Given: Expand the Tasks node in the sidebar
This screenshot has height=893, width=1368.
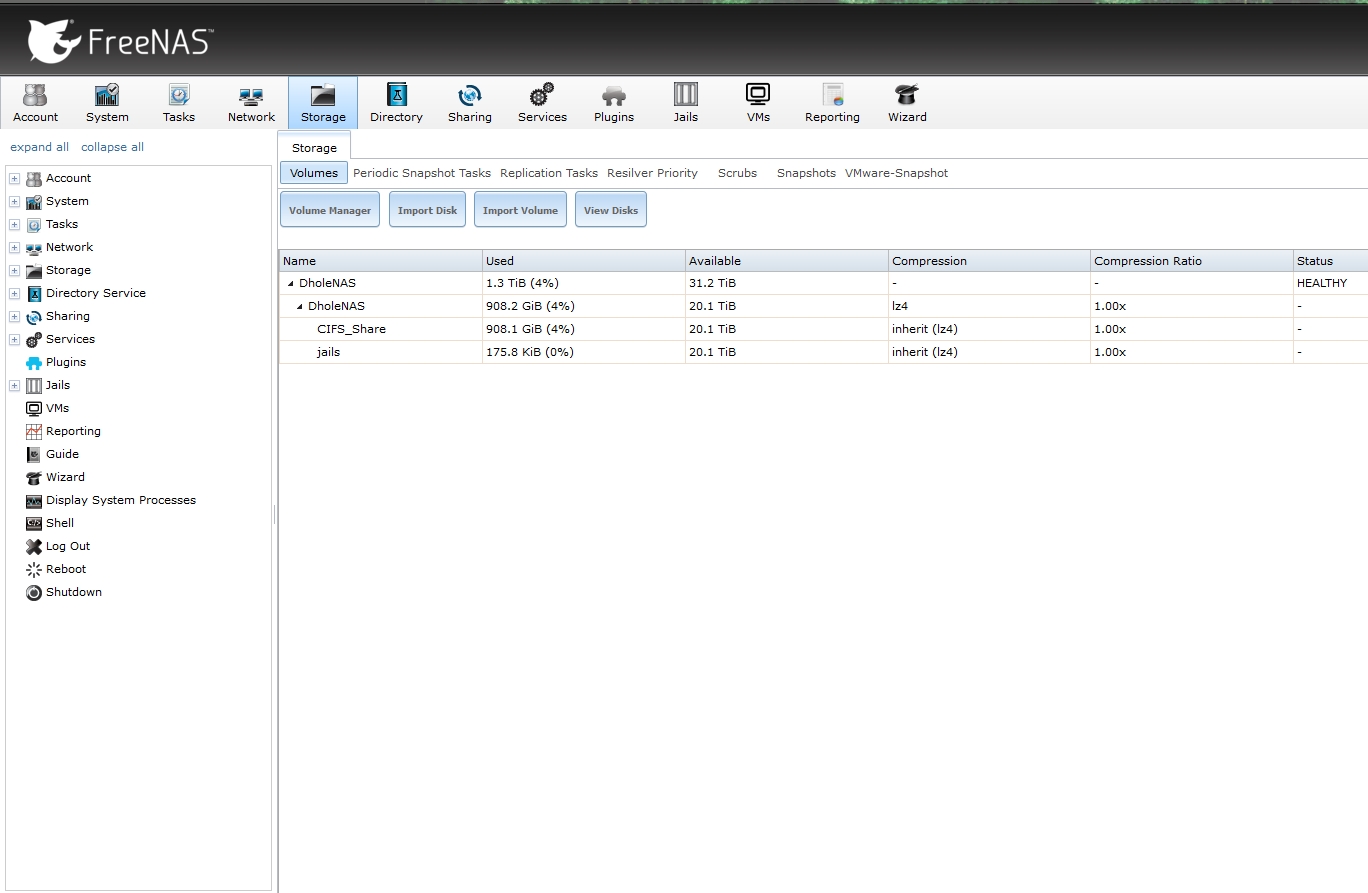Looking at the screenshot, I should tap(14, 224).
